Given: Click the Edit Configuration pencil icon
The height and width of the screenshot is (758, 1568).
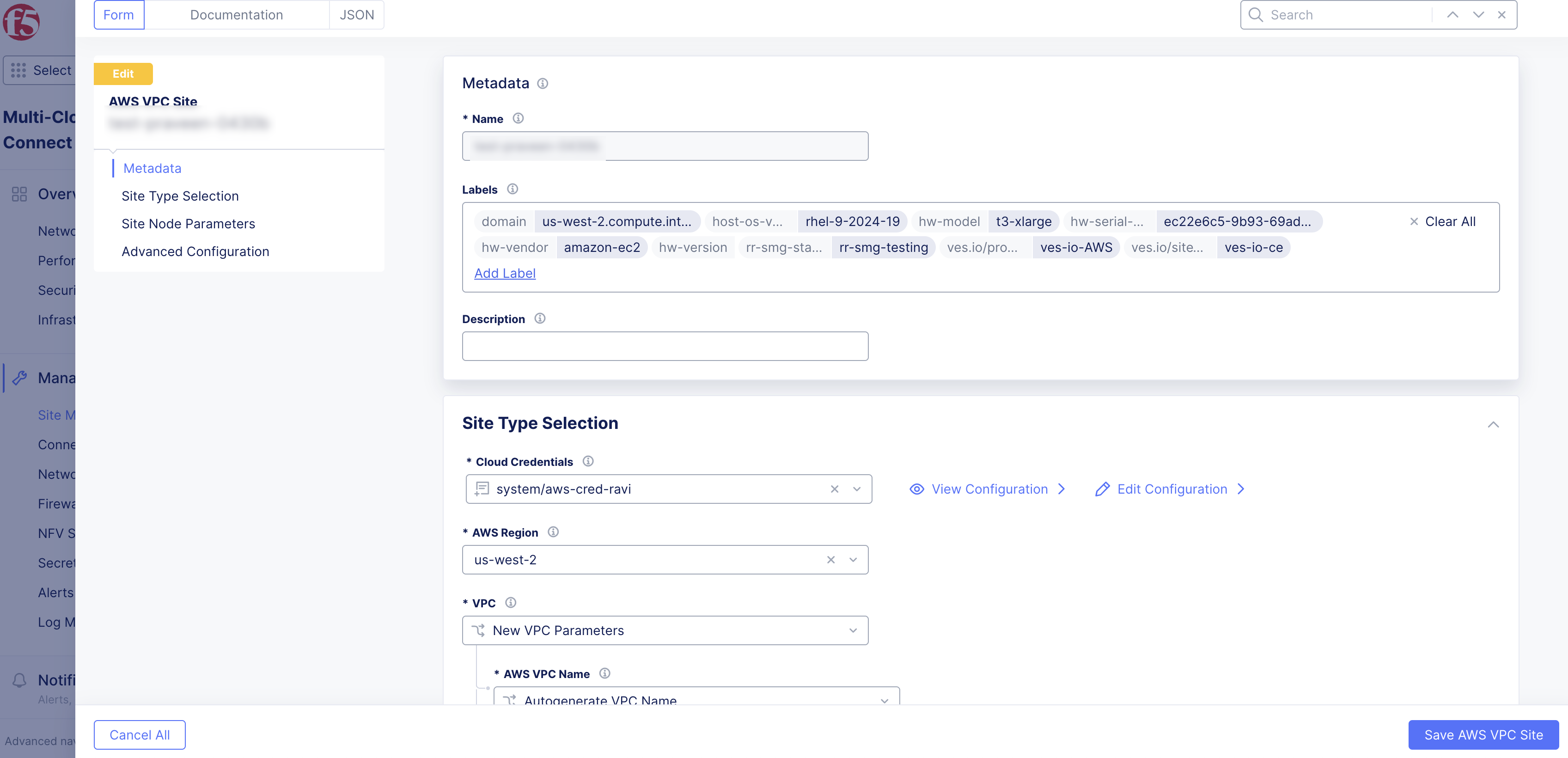Looking at the screenshot, I should point(1102,489).
